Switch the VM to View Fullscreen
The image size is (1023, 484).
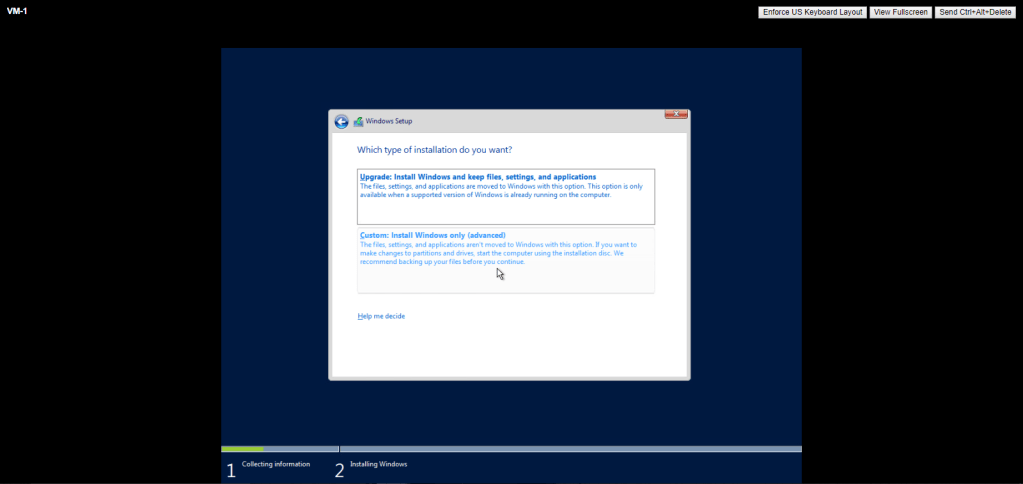pyautogui.click(x=900, y=12)
